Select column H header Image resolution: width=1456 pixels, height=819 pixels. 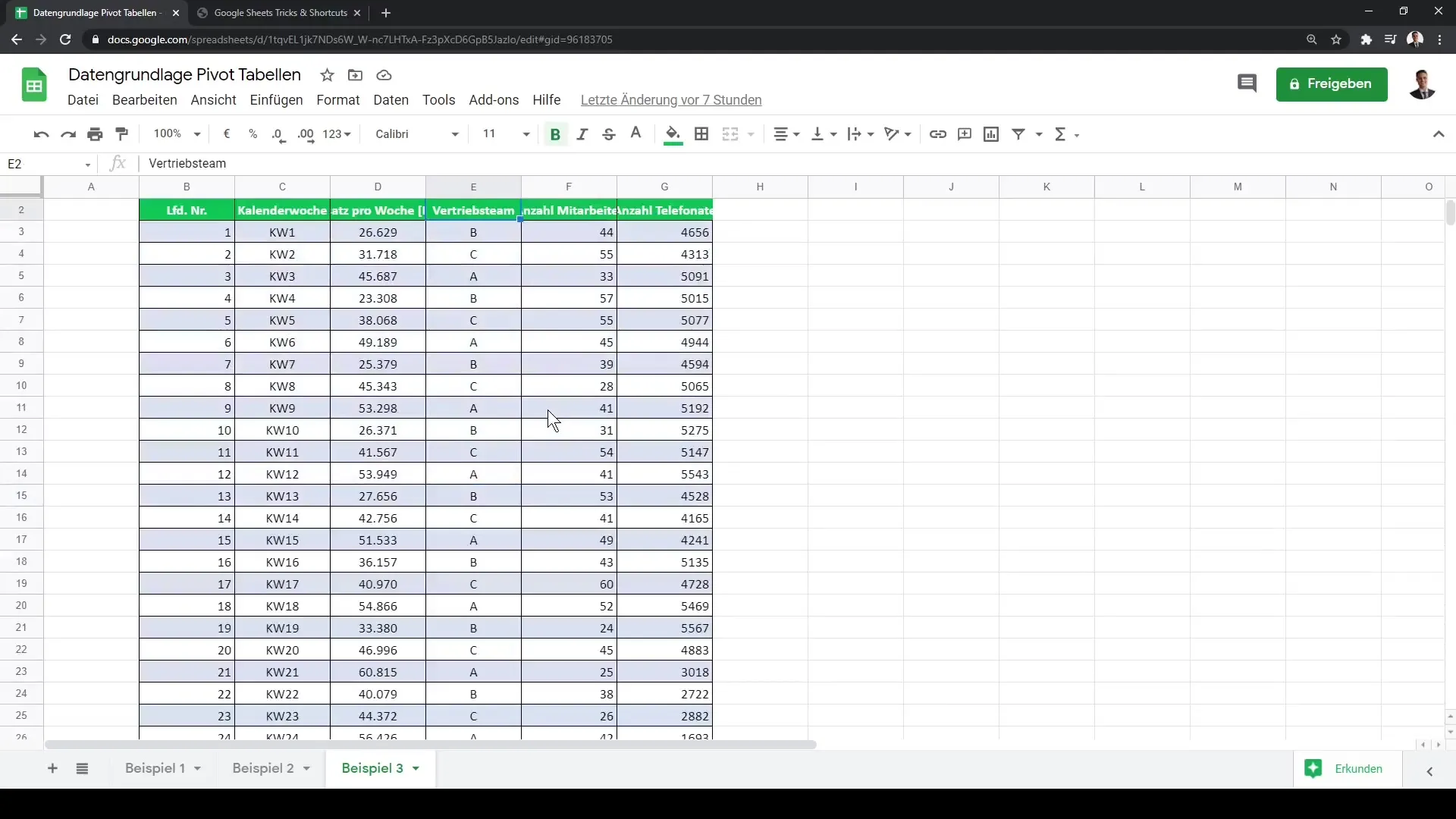tap(760, 187)
